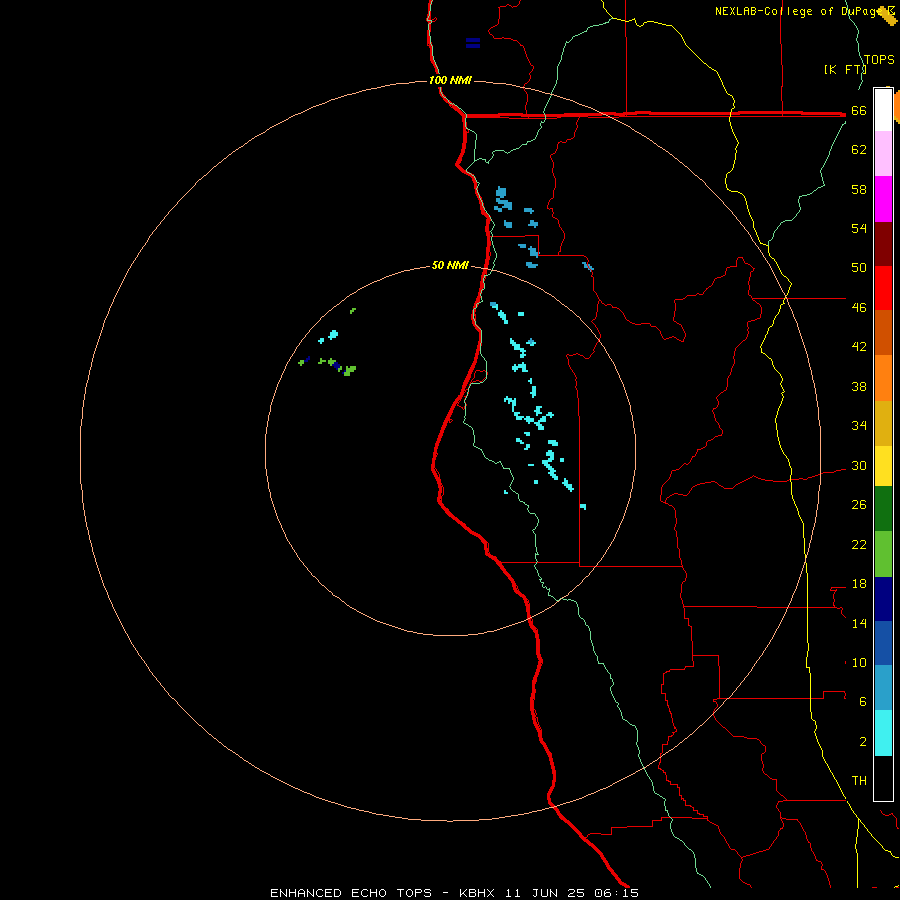Click the "58" legend value
The image size is (900, 900).
(859, 189)
